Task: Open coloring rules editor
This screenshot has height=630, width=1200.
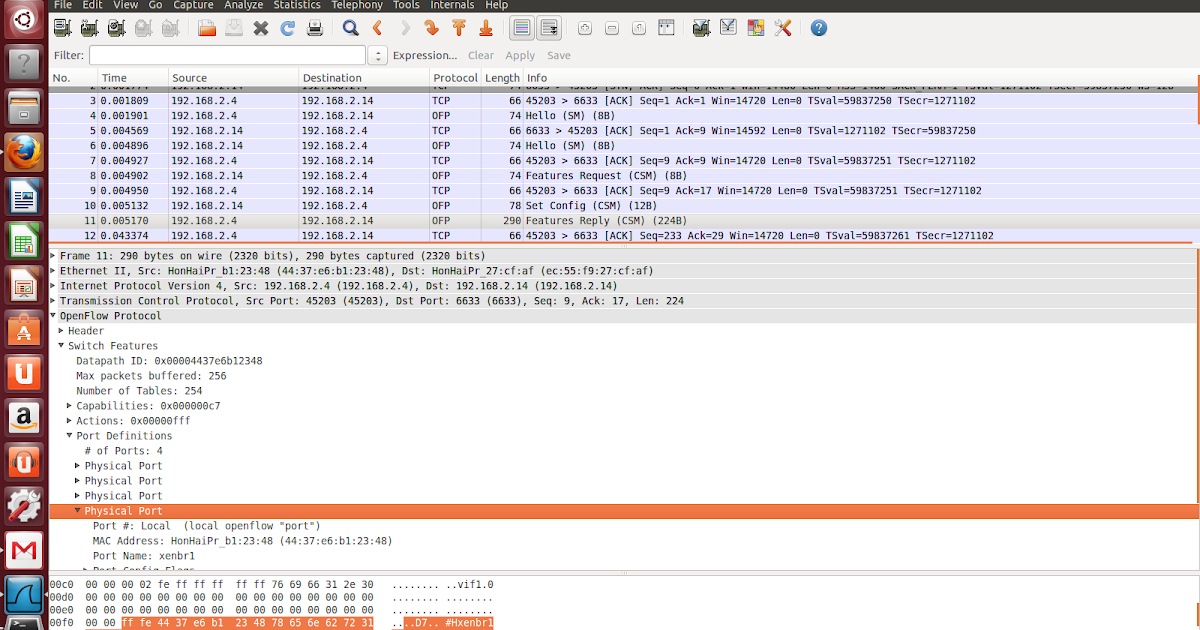Action: [x=756, y=28]
